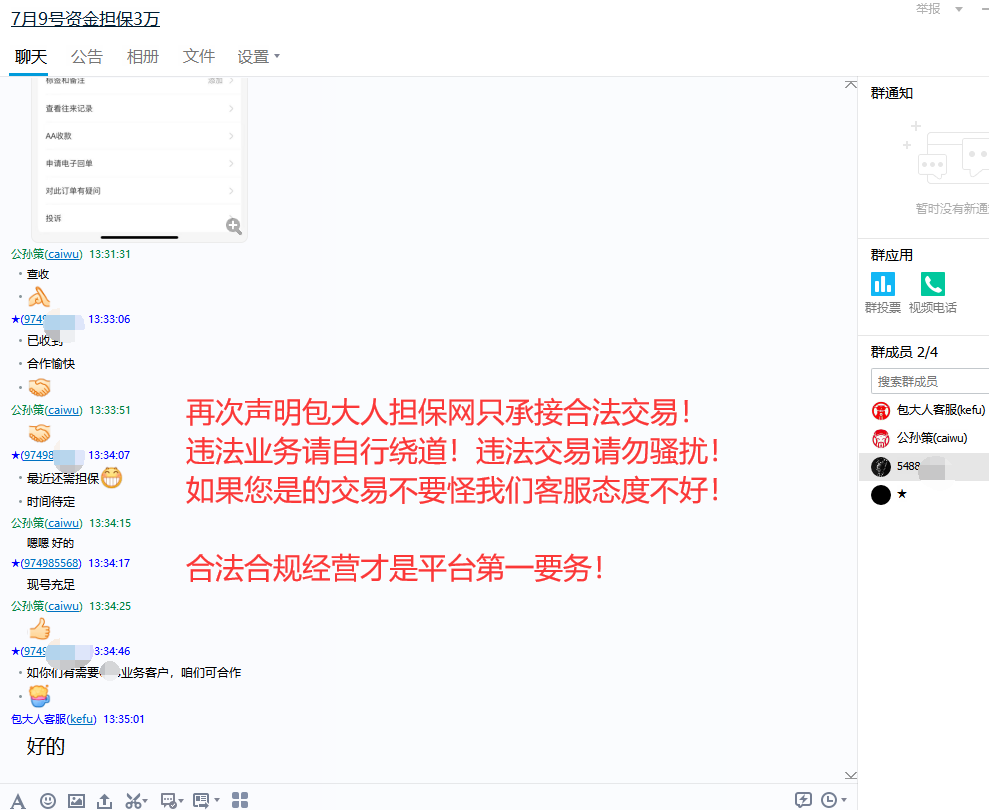
Task: Open the font formatting tool
Action: [18, 800]
